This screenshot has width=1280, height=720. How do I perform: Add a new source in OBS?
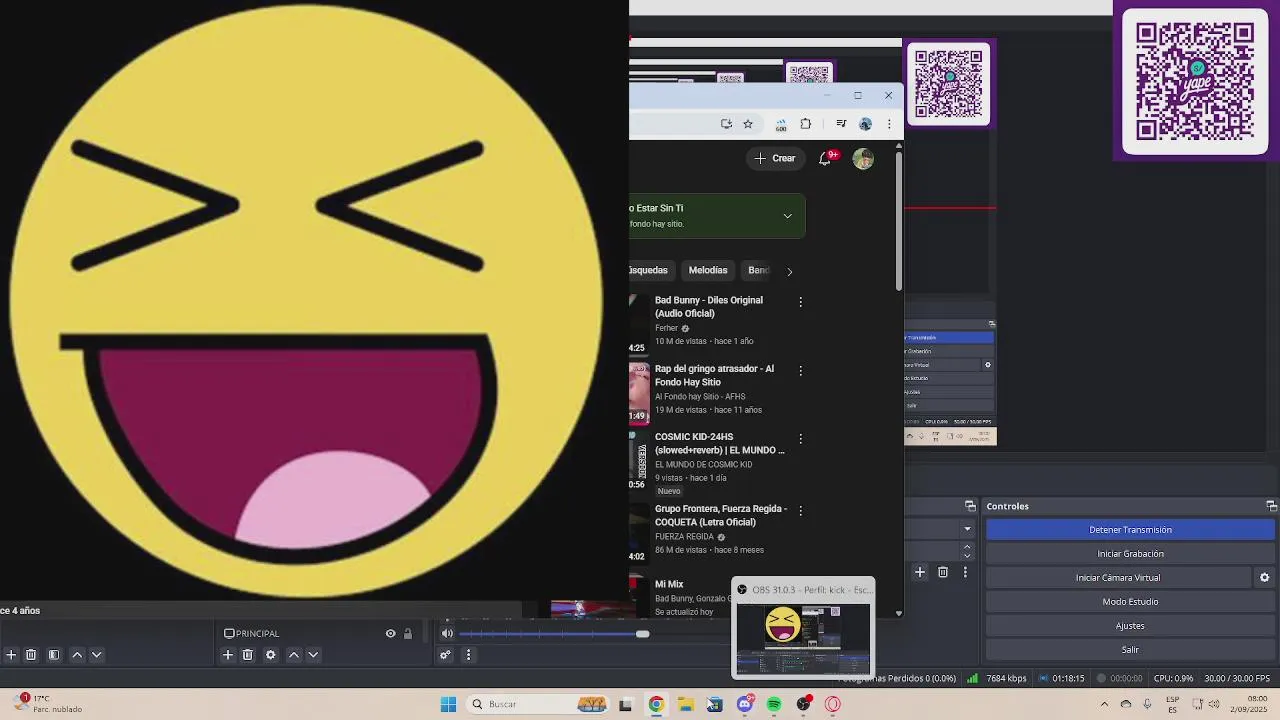[x=228, y=655]
